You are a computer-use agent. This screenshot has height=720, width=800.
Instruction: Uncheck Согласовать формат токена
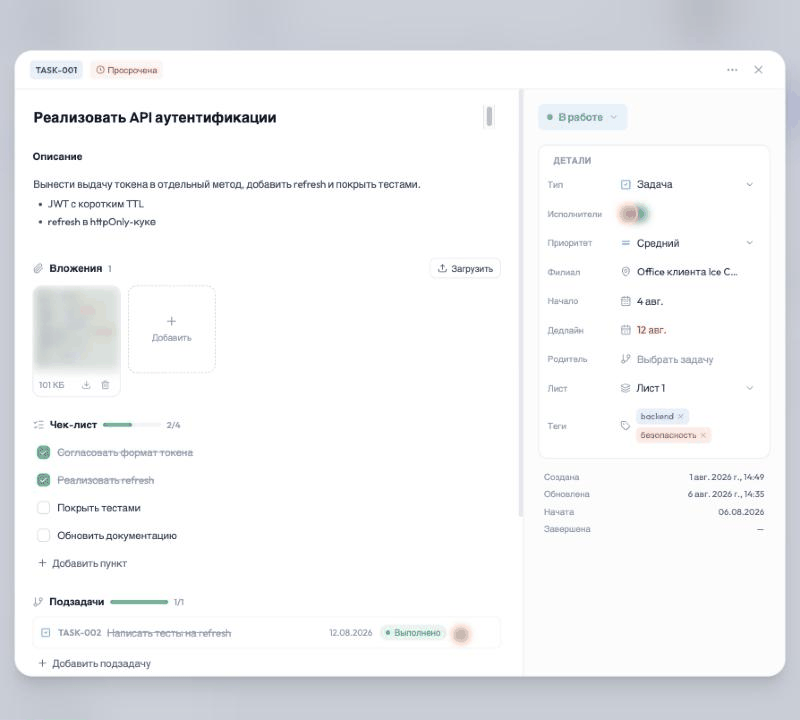coord(43,453)
